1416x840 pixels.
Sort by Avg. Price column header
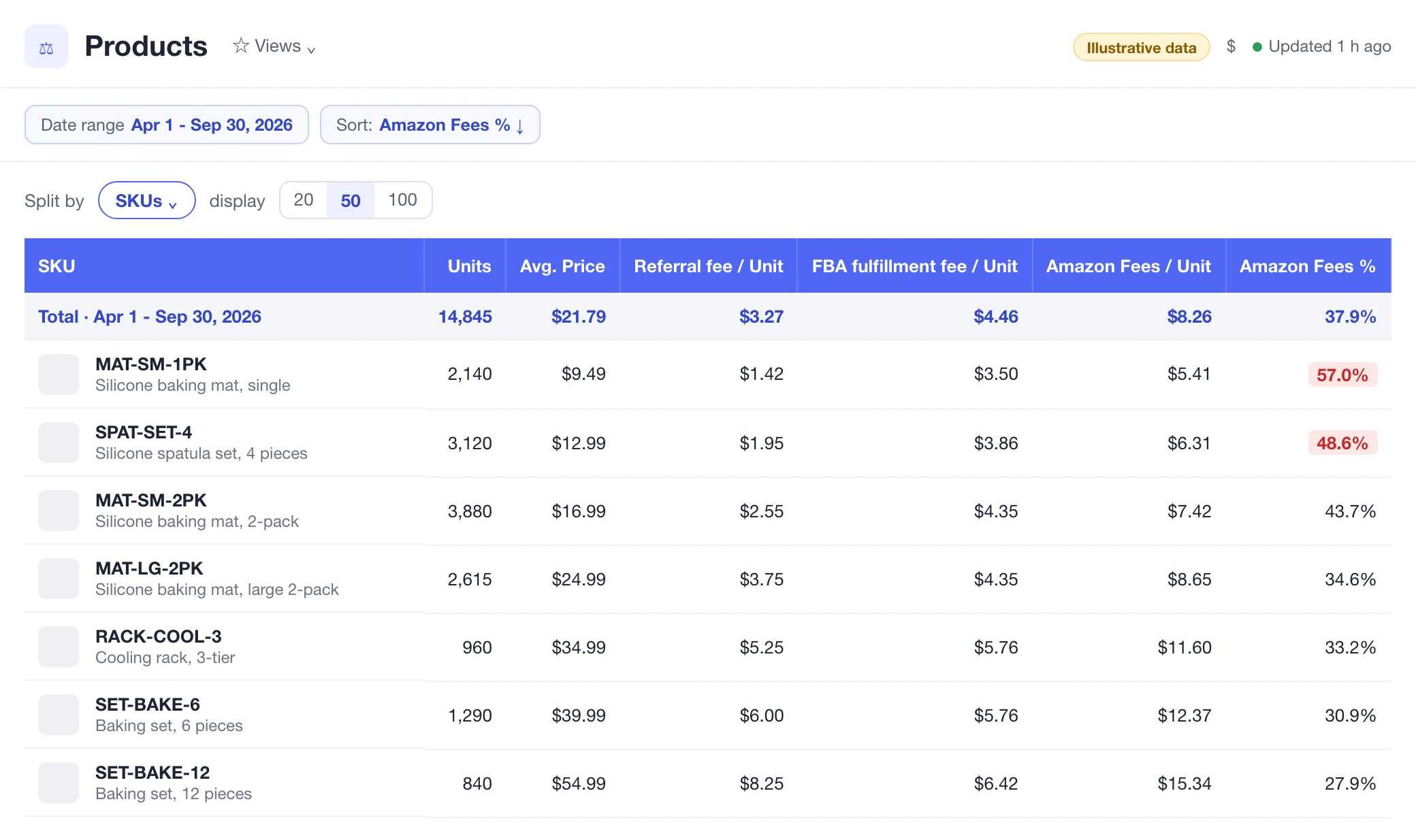point(562,266)
